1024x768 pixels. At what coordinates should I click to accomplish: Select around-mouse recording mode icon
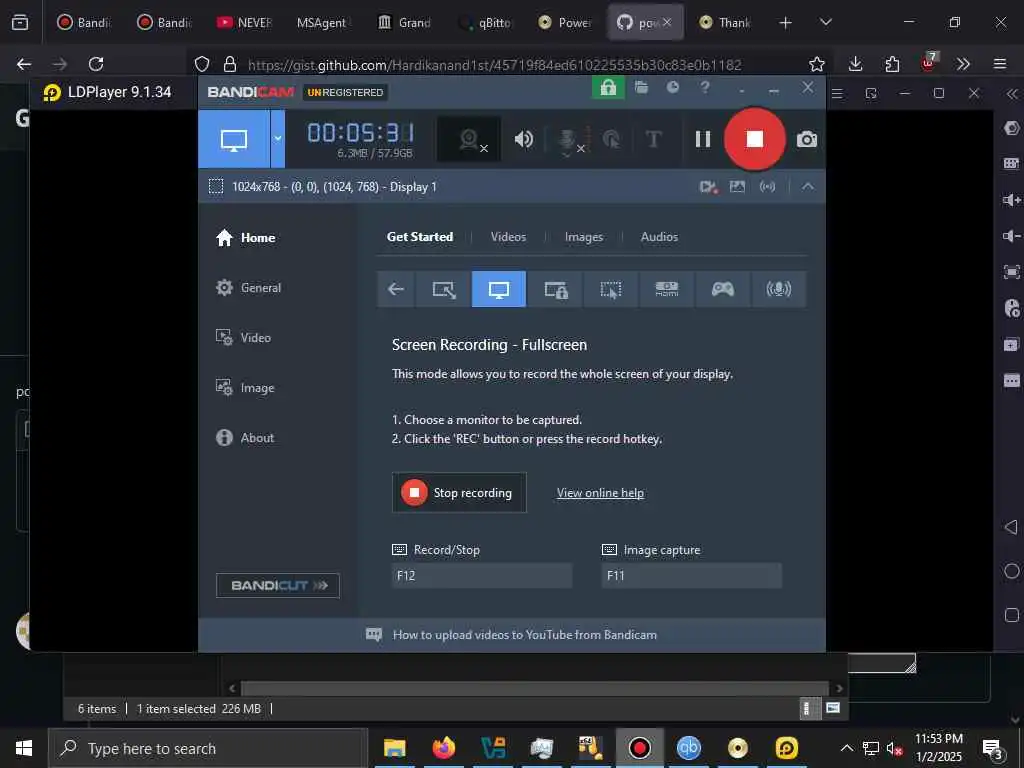pyautogui.click(x=611, y=289)
